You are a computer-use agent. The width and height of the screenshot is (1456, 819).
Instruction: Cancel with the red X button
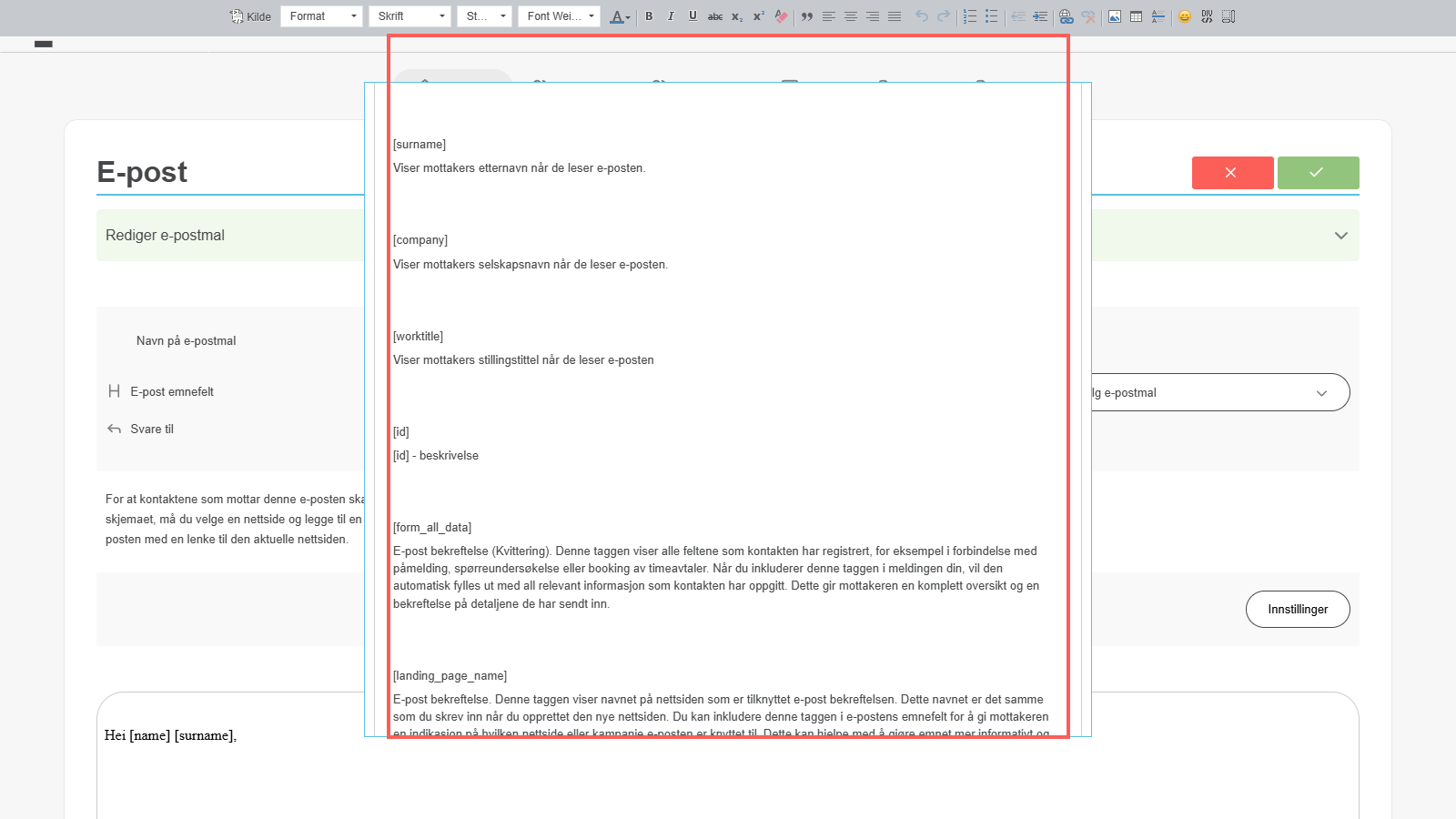(1232, 173)
